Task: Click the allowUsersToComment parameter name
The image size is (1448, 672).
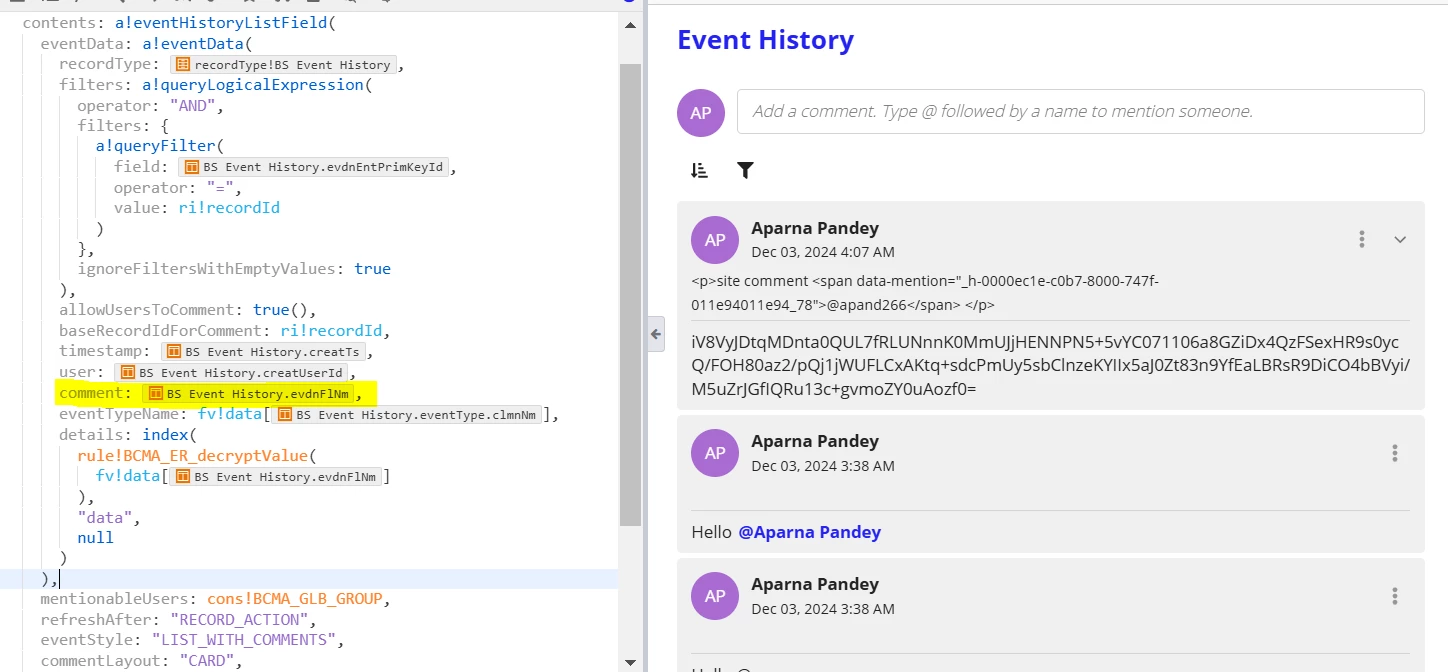Action: 147,310
